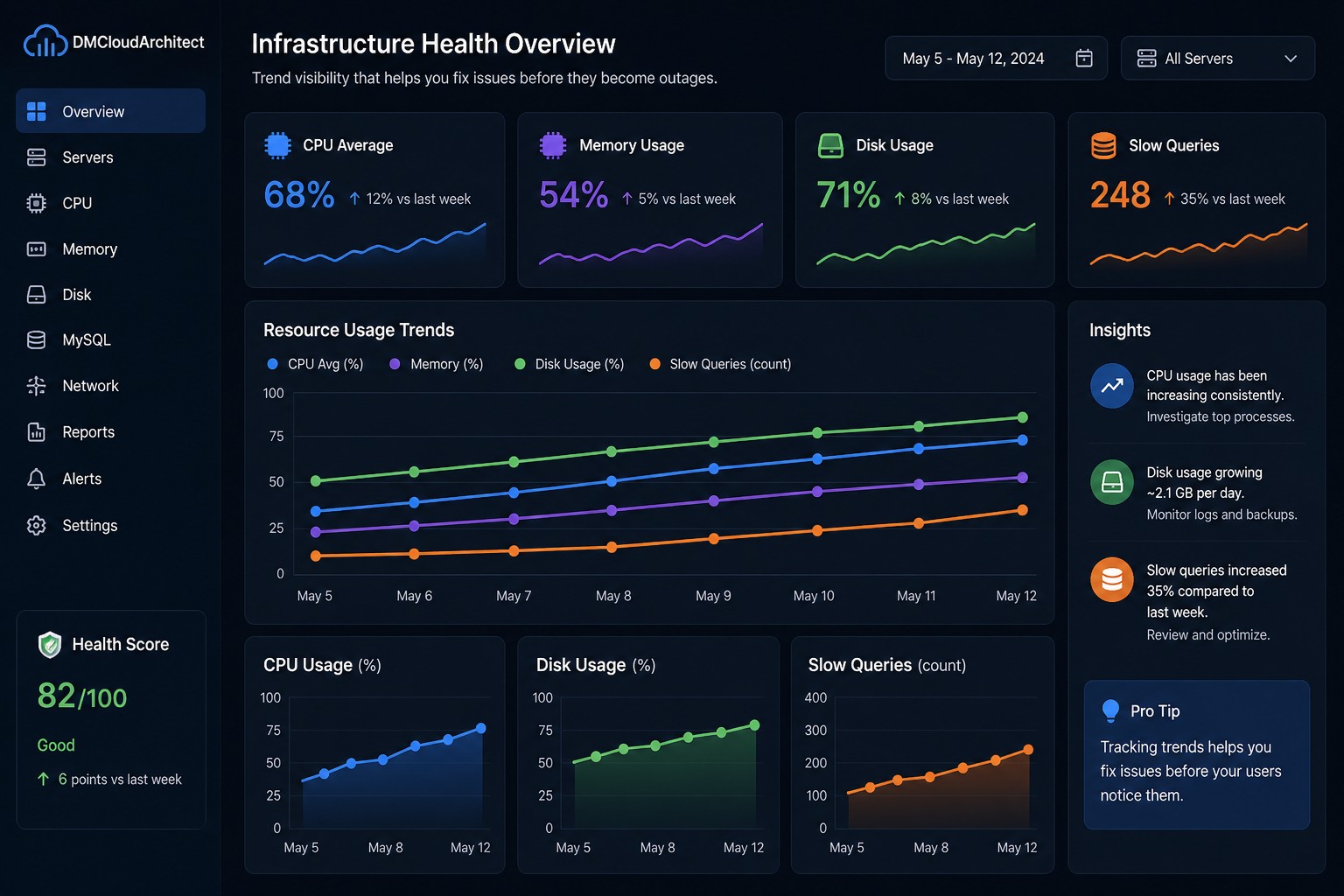This screenshot has height=896, width=1344.
Task: Click the Settings gear icon
Action: (36, 525)
